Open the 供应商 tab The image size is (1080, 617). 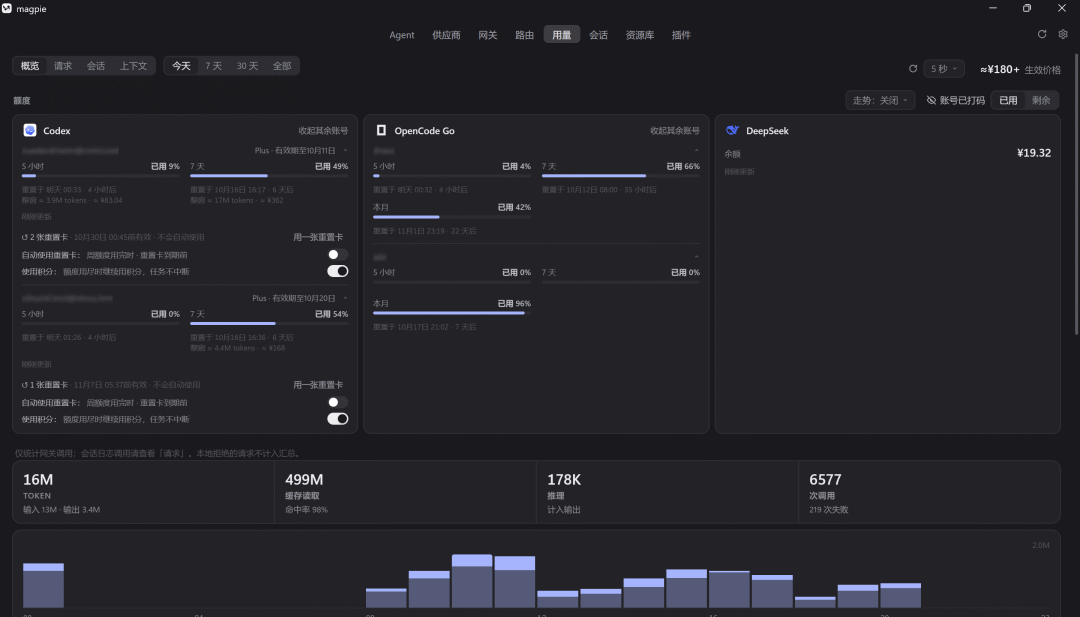pyautogui.click(x=446, y=35)
